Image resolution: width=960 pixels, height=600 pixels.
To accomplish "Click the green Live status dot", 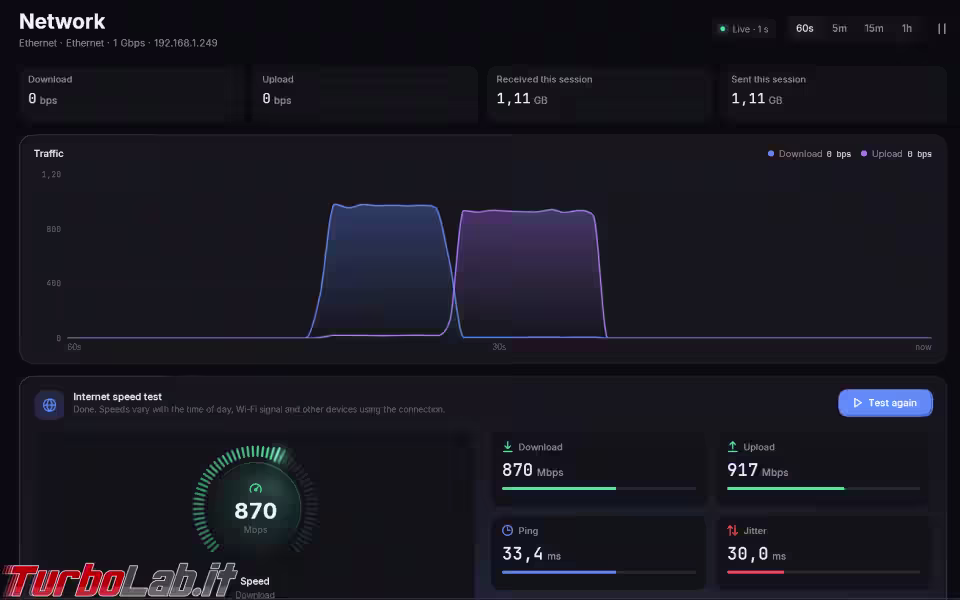I will point(722,29).
